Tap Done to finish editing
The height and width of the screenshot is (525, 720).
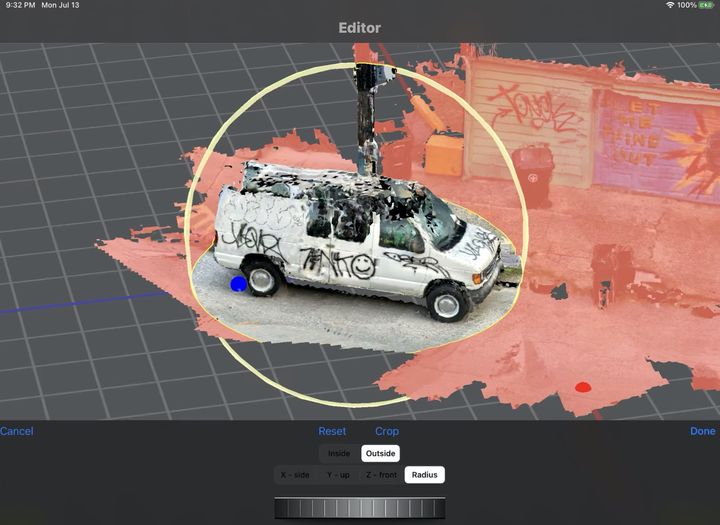pos(702,431)
